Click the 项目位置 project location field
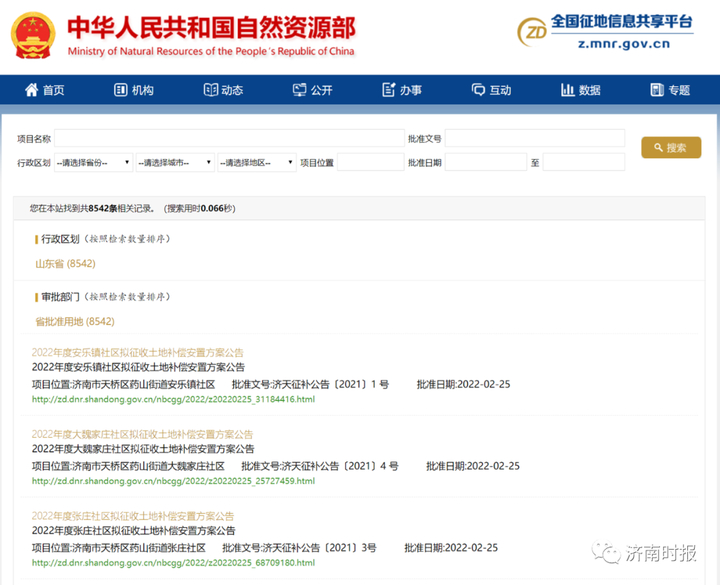 (369, 162)
